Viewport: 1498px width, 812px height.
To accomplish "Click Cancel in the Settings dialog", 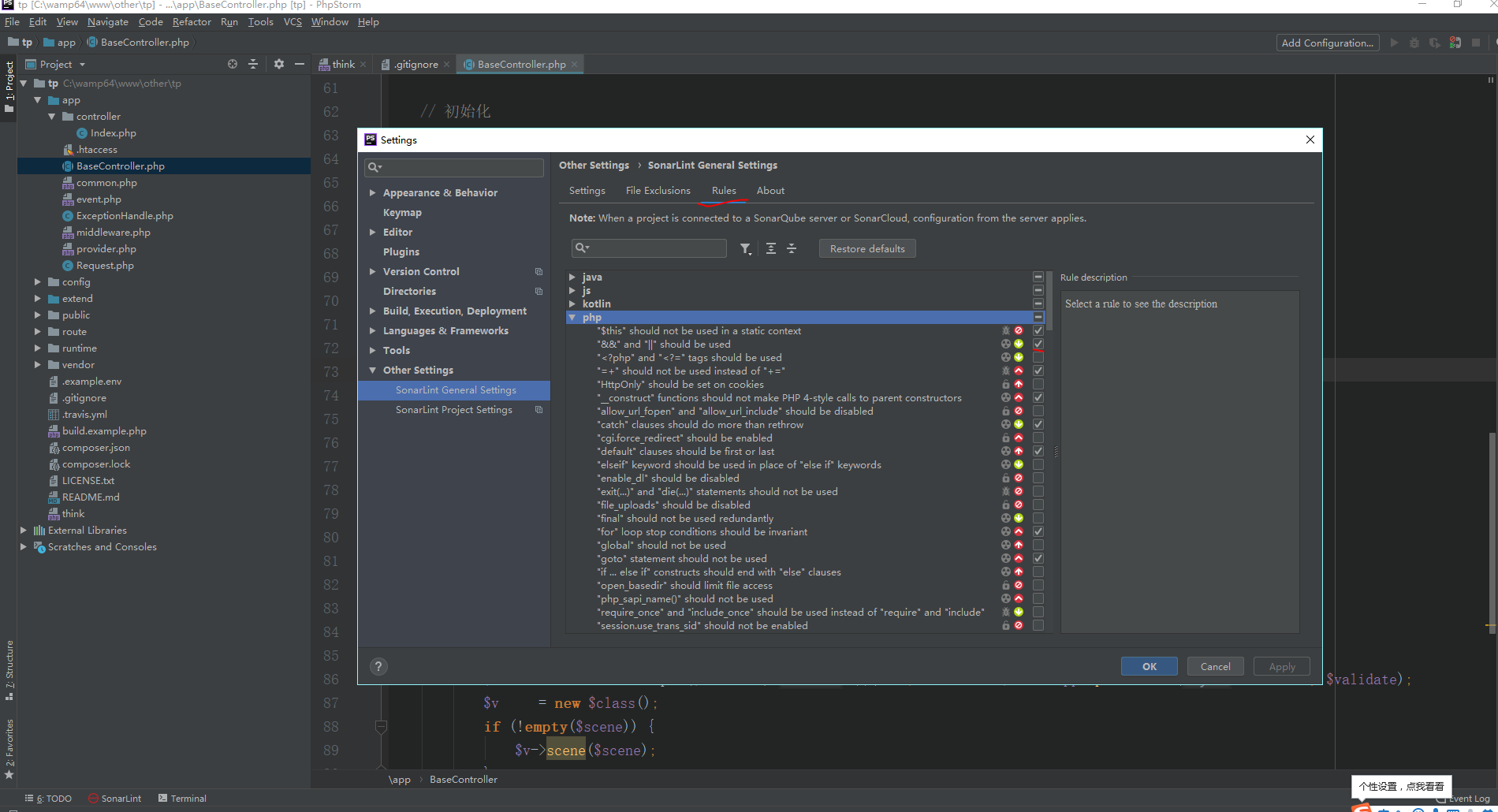I will (x=1215, y=667).
